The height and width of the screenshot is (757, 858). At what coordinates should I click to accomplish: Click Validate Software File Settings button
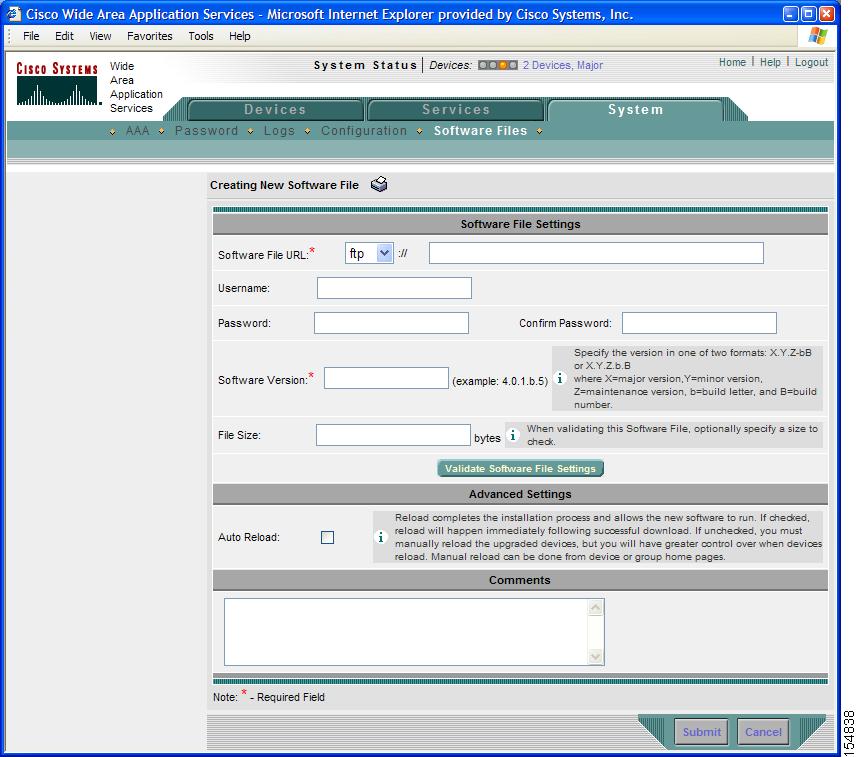click(x=520, y=469)
